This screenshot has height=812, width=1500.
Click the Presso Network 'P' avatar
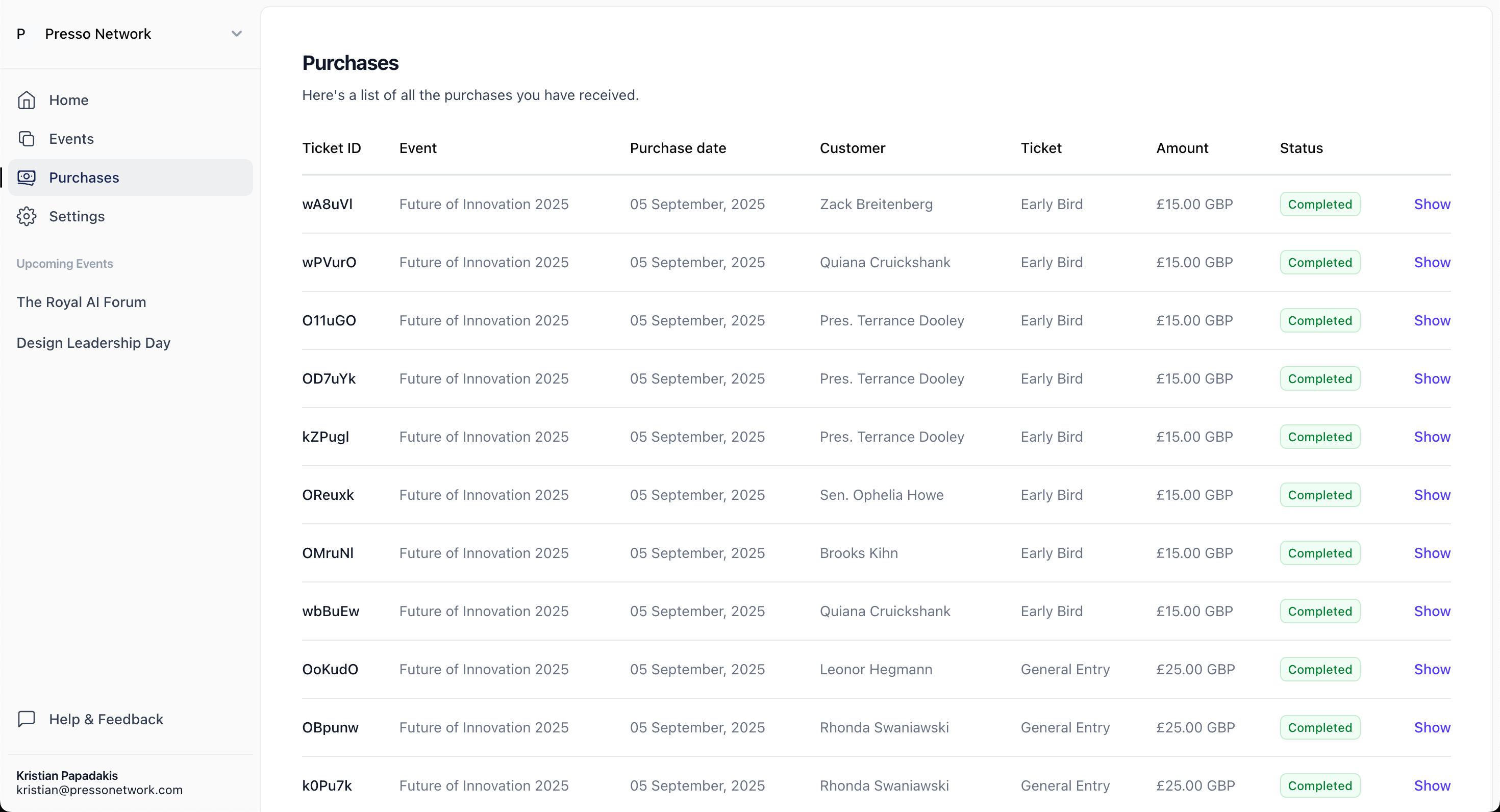pyautogui.click(x=21, y=34)
